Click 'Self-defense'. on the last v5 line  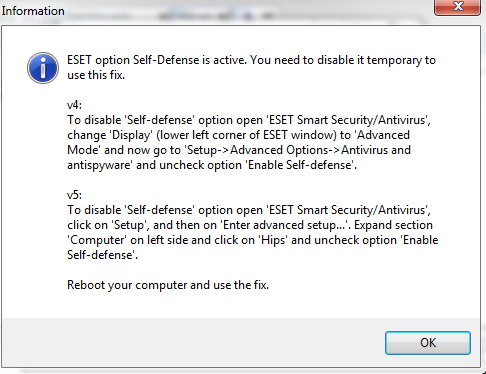pos(101,255)
